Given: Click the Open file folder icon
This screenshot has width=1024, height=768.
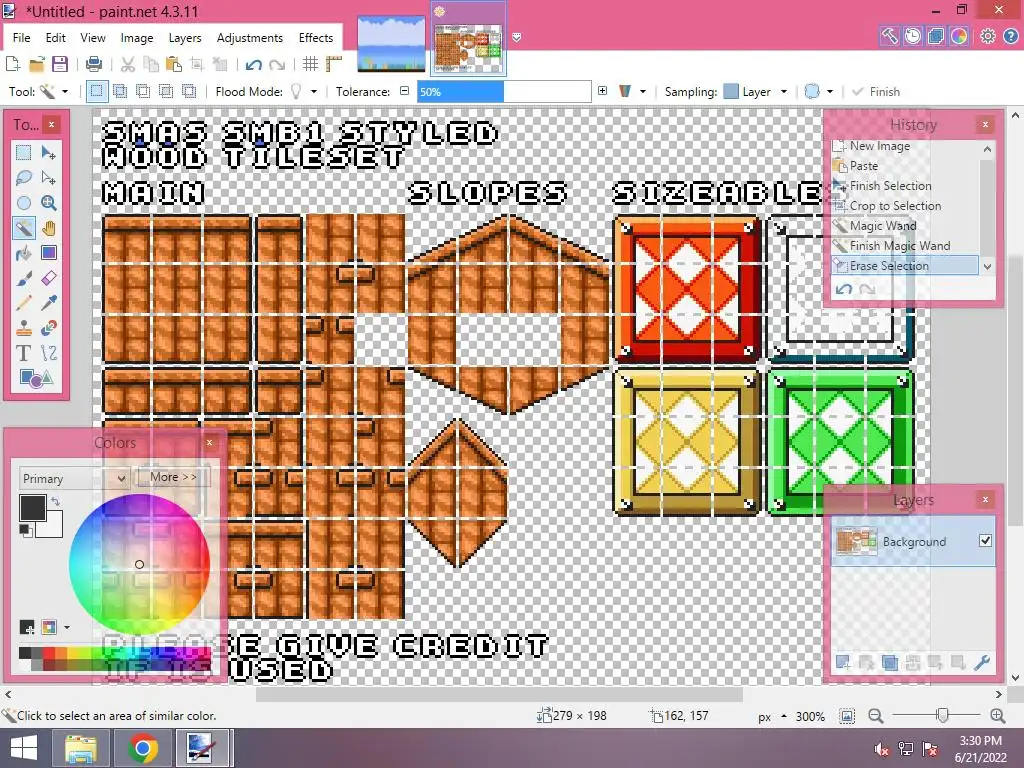Looking at the screenshot, I should pyautogui.click(x=37, y=64).
